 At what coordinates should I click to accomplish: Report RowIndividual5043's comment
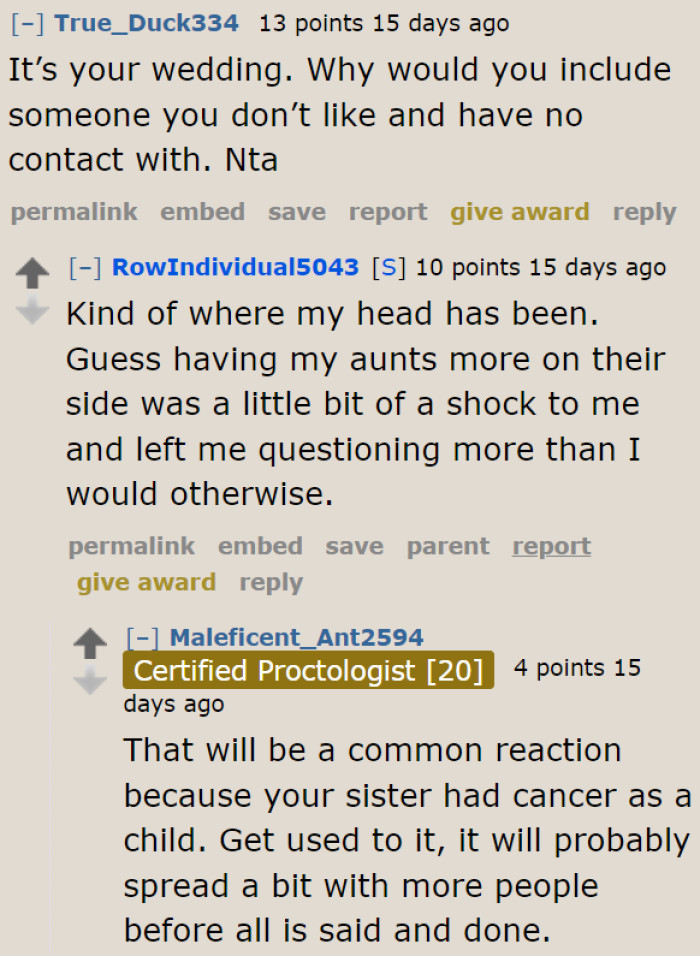pos(551,546)
